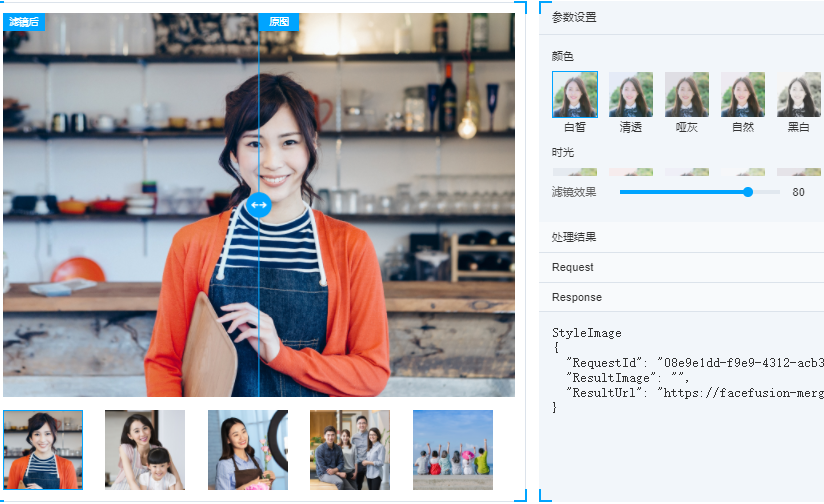824x504 pixels.
Task: Click the fifth 时光 filter thumbnail
Action: point(799,172)
